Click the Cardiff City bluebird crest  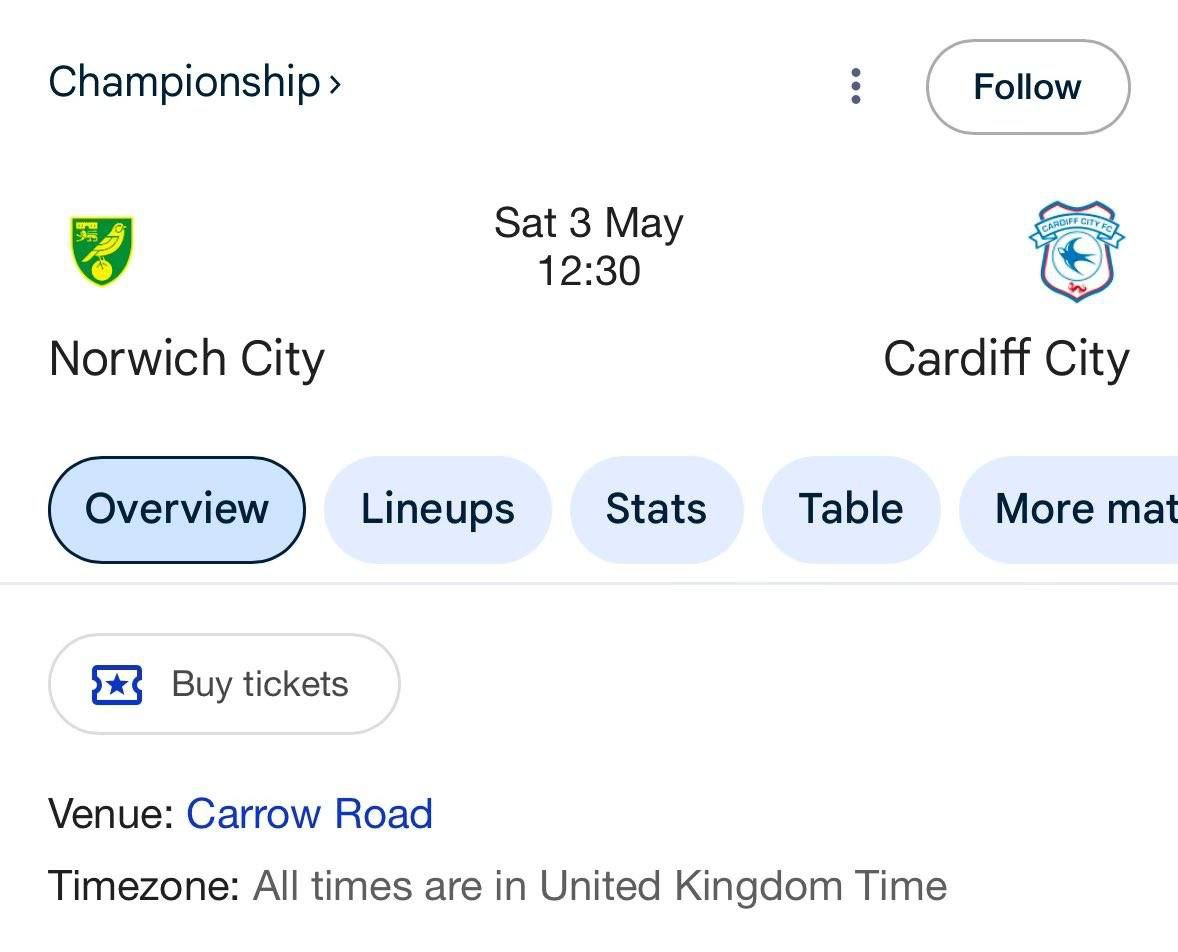coord(1077,251)
